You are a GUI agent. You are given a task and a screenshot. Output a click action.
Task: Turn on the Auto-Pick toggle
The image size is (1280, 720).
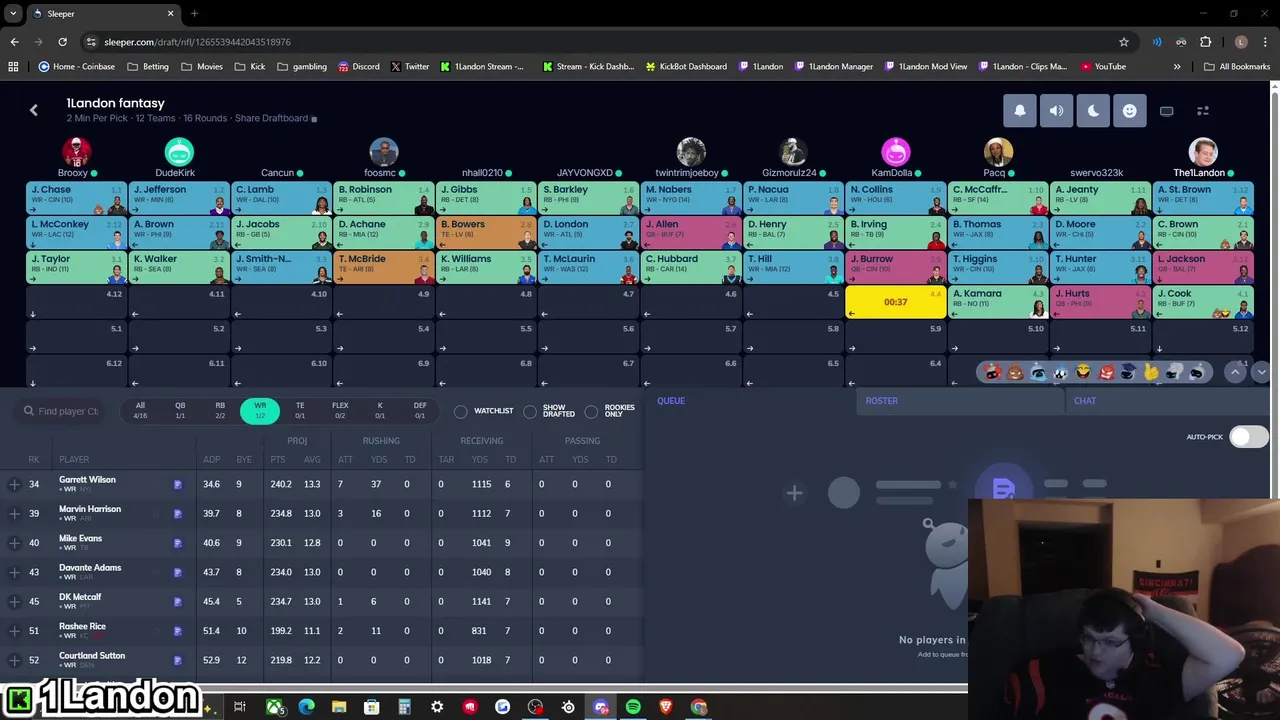pos(1248,436)
